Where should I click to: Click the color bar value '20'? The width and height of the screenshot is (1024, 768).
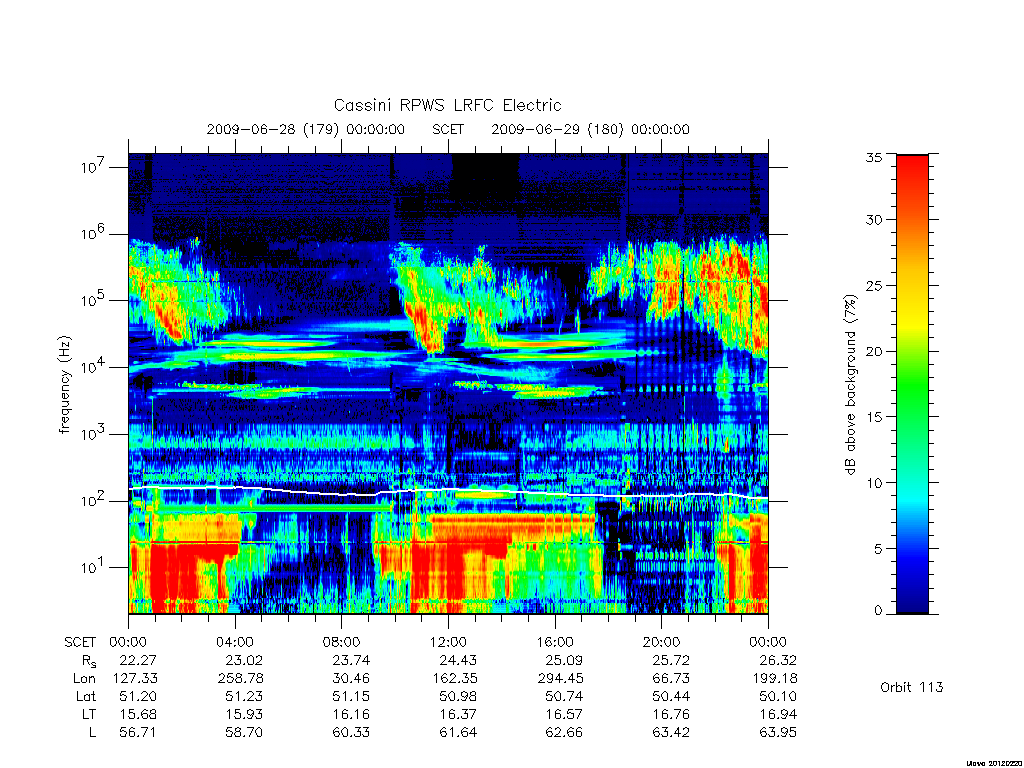874,351
